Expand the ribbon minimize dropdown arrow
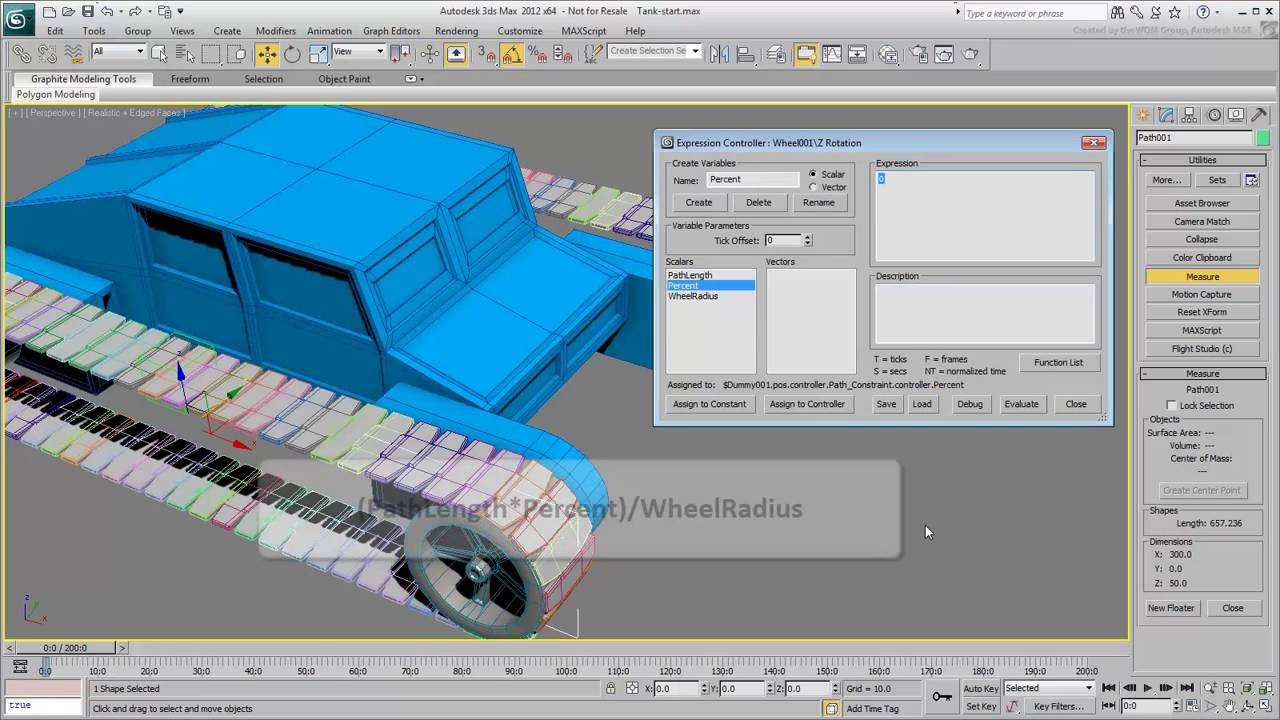The height and width of the screenshot is (720, 1280). [x=414, y=79]
